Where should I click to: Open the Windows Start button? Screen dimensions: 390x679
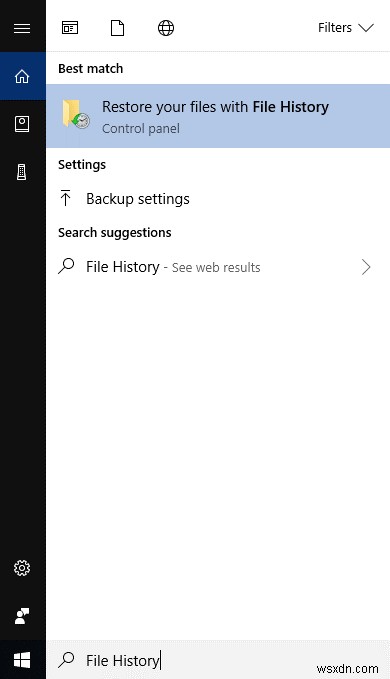pyautogui.click(x=22, y=660)
